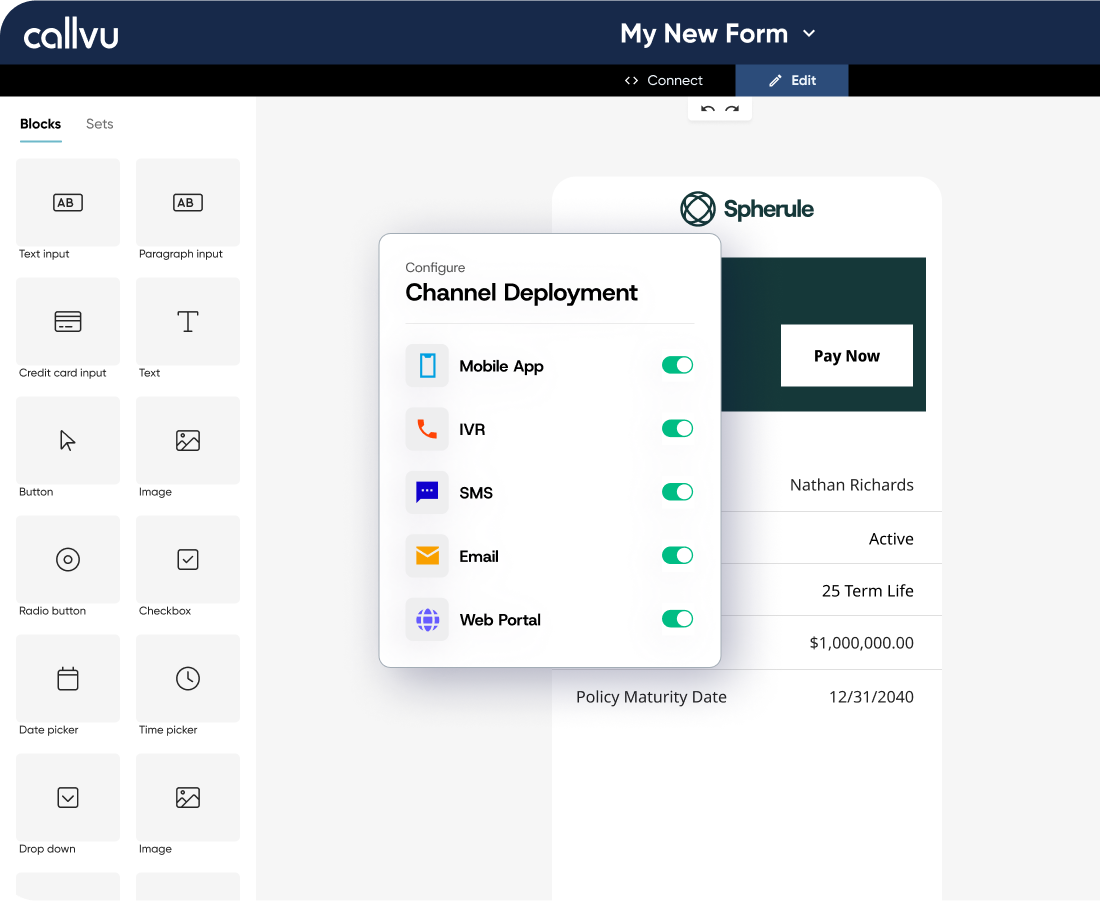Click the callvu logo
The image size is (1100, 901).
coord(71,35)
